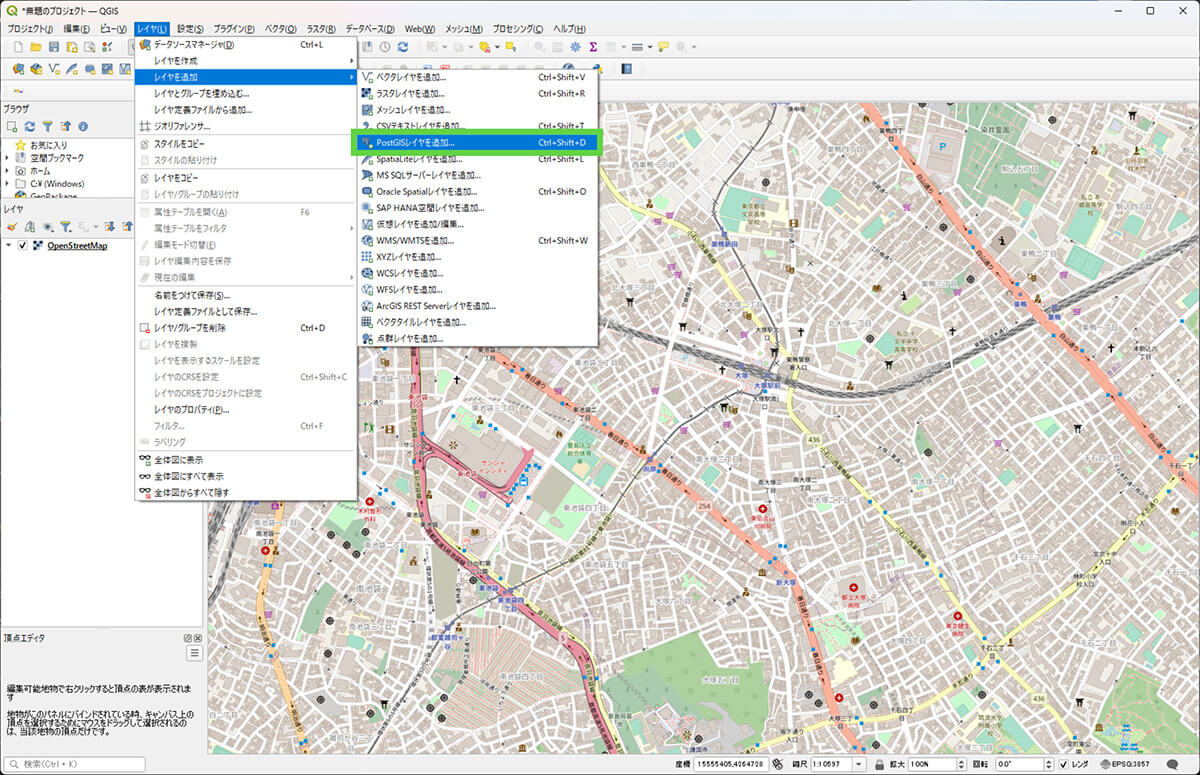The height and width of the screenshot is (775, 1200).
Task: Click the manage map themes eye icon
Action: 47,227
